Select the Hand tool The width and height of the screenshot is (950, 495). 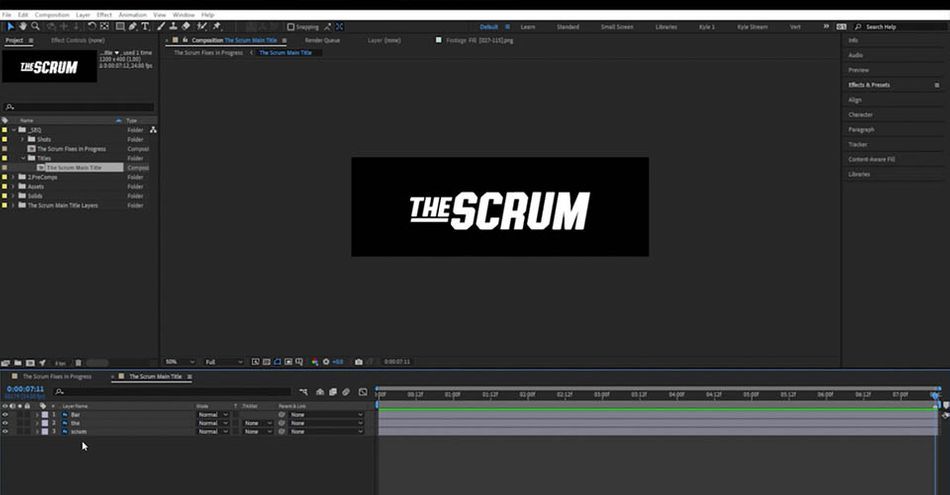coord(23,27)
